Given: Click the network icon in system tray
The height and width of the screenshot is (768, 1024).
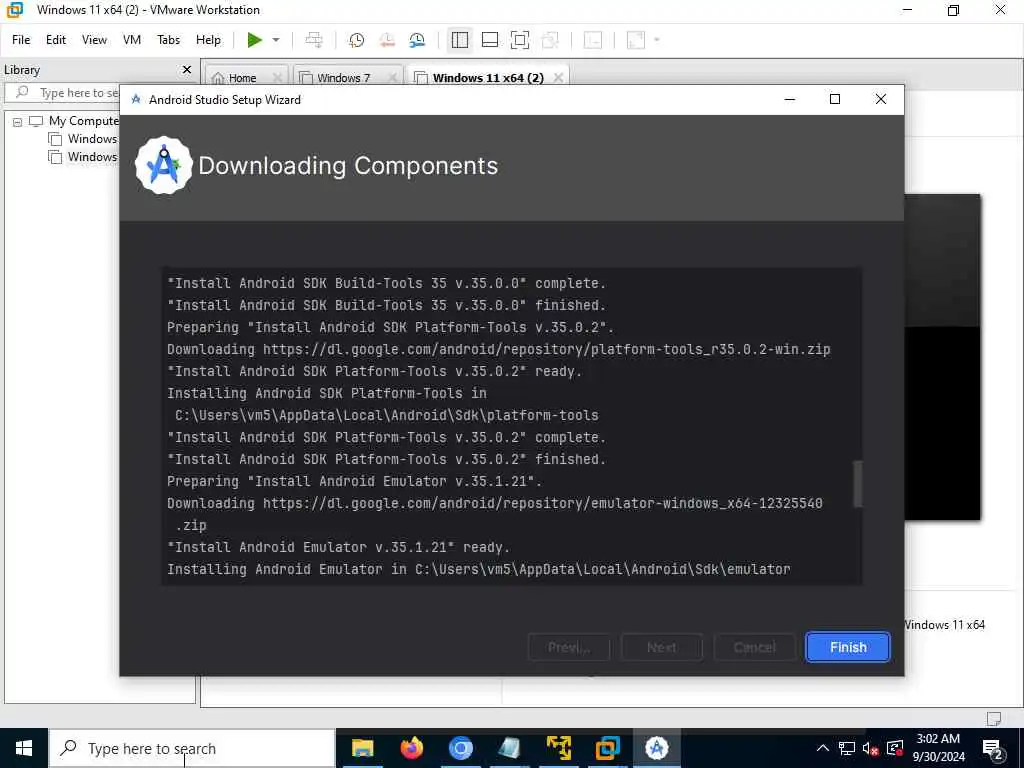Looking at the screenshot, I should 846,748.
